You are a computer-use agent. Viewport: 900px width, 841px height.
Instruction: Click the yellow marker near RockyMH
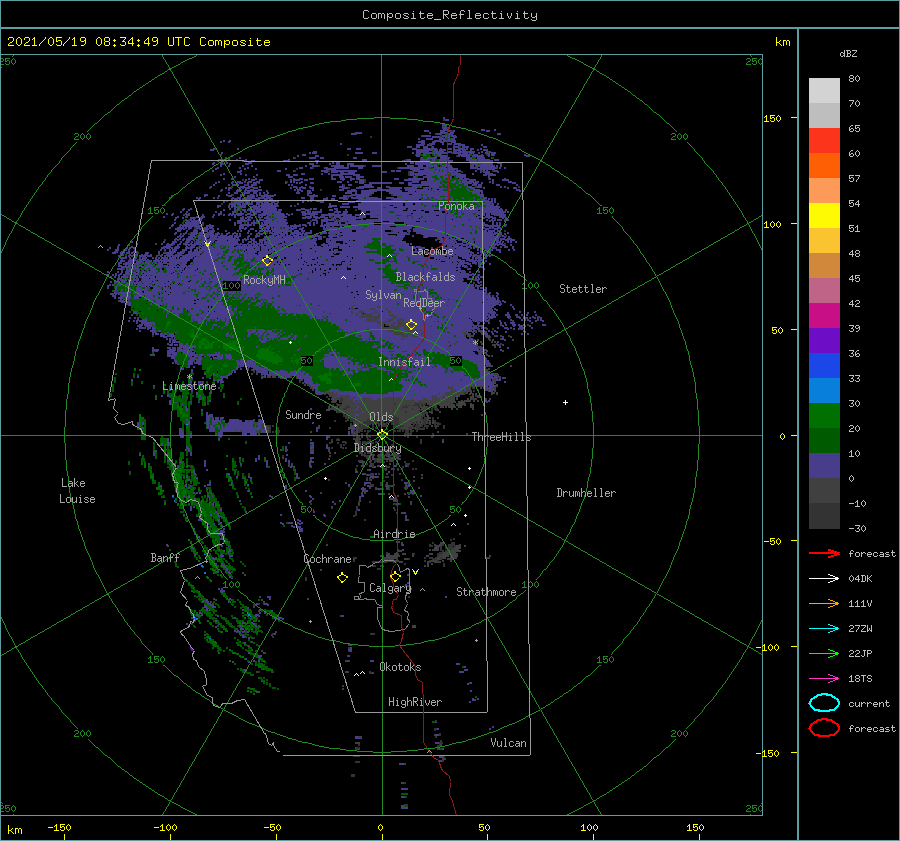(x=267, y=261)
